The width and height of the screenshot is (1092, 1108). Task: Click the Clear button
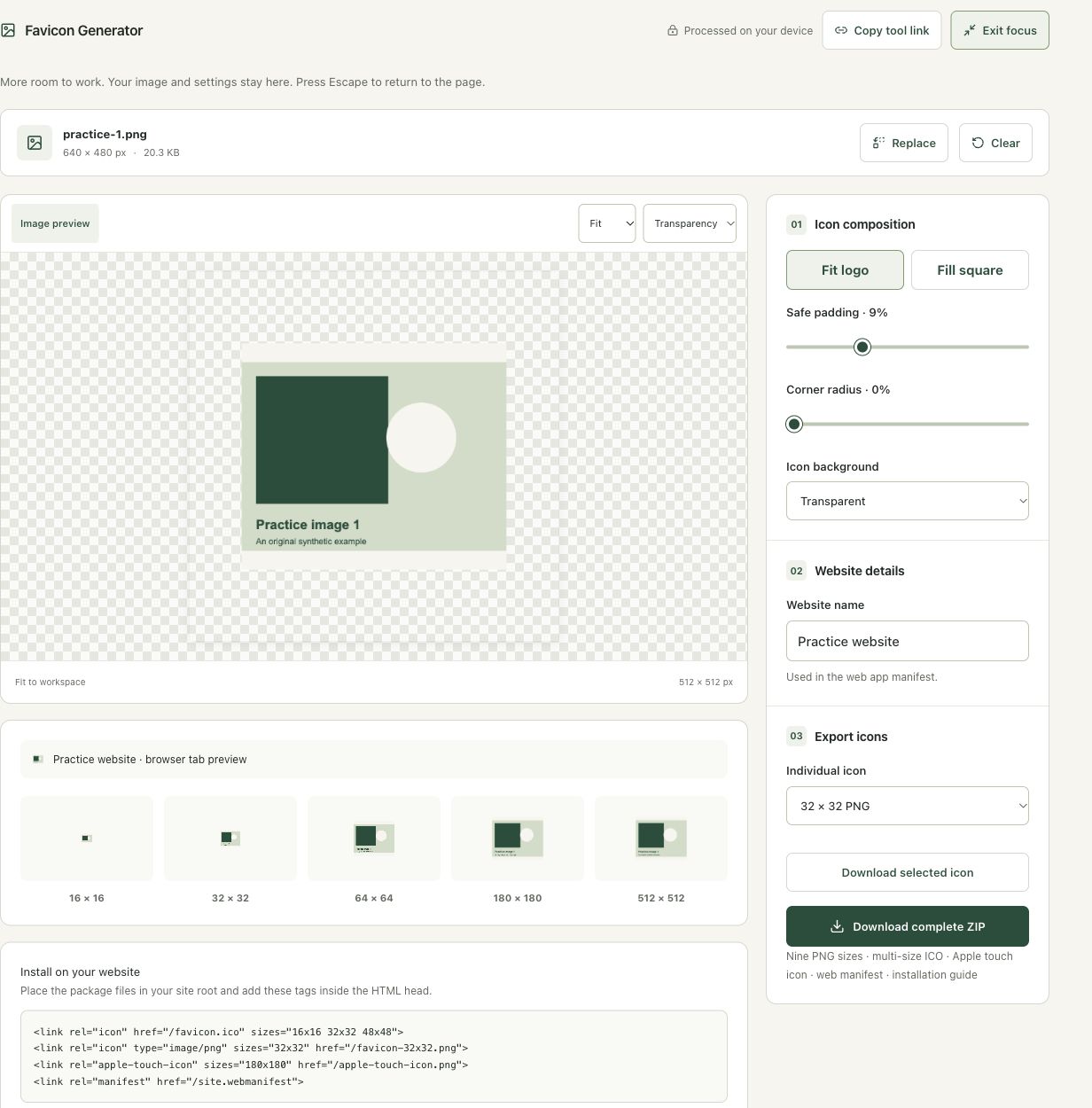995,143
